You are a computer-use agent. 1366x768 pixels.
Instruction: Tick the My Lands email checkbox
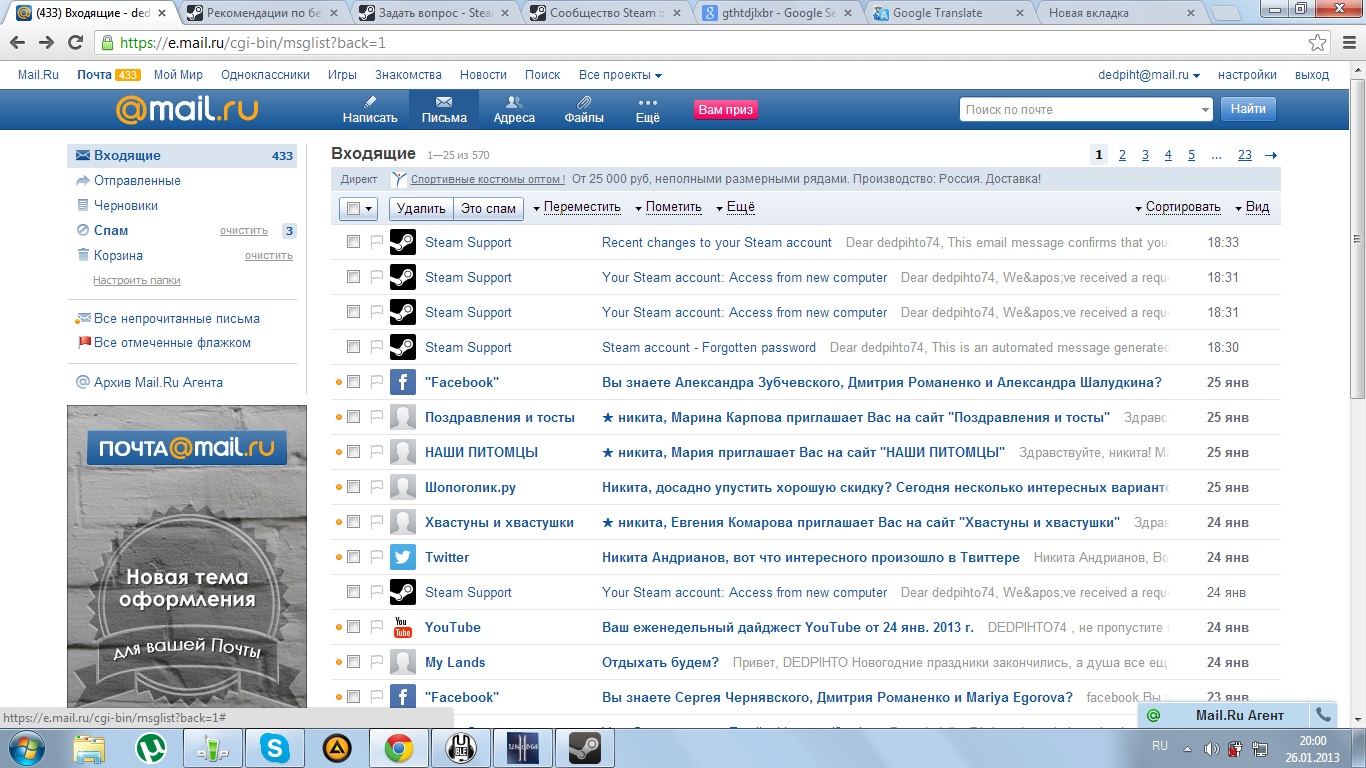[x=353, y=662]
